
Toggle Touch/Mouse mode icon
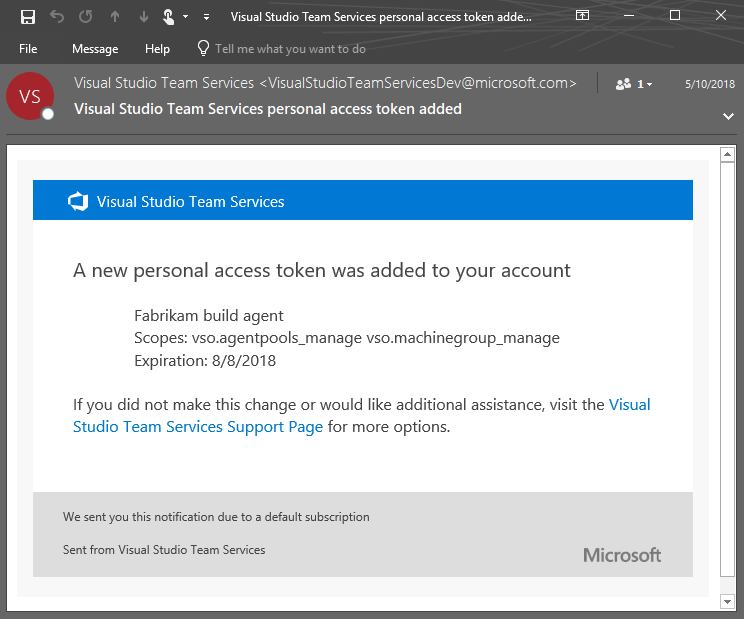[x=169, y=16]
